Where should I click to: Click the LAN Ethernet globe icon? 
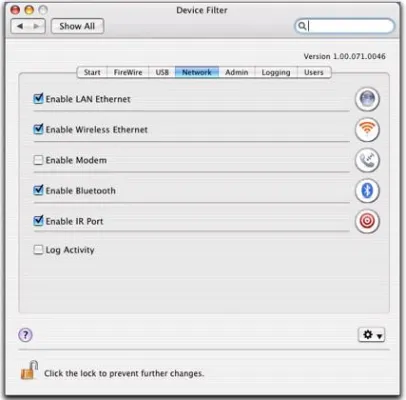[367, 99]
